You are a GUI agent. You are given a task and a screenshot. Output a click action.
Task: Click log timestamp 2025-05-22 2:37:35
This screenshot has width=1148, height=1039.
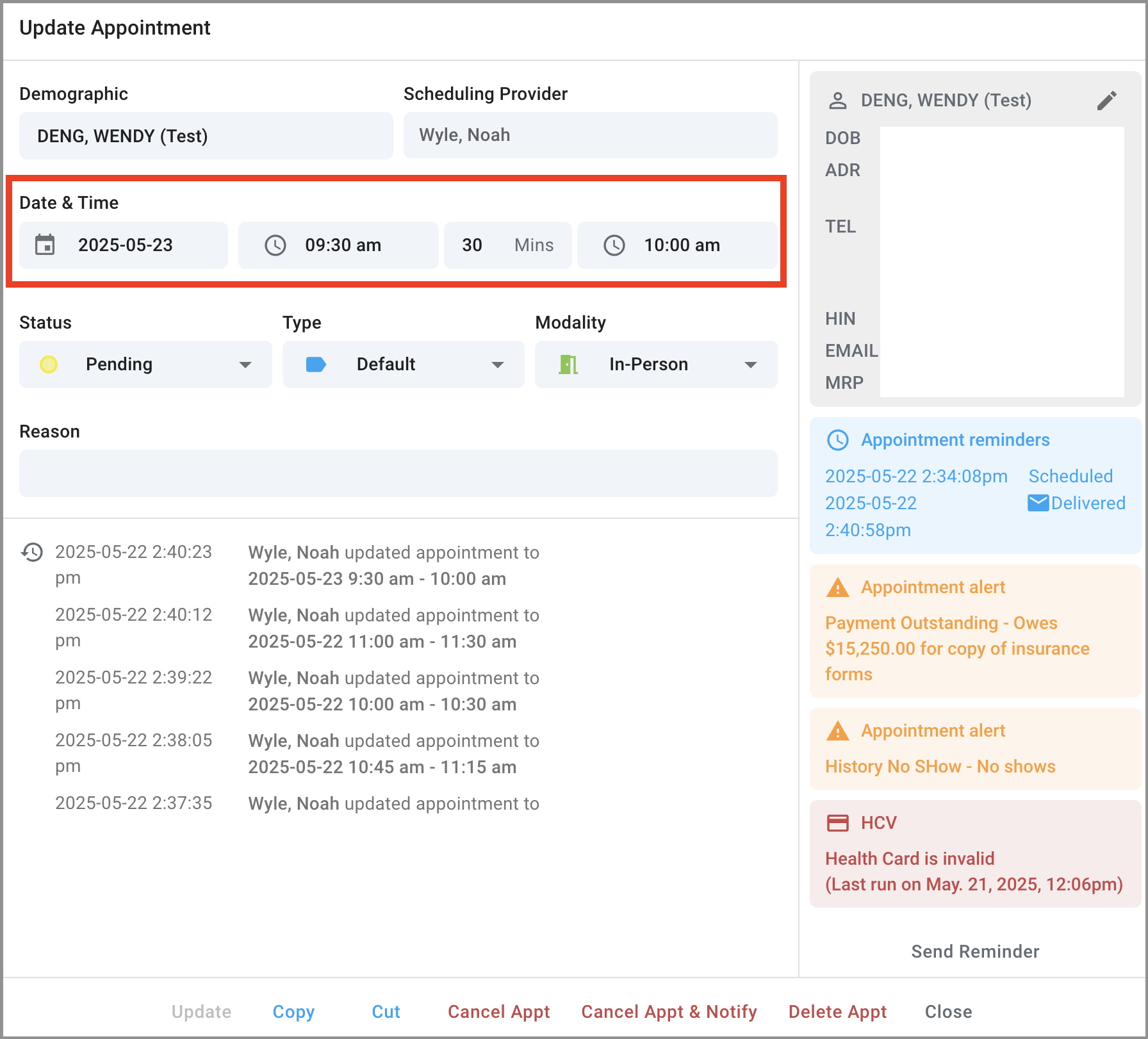[133, 803]
